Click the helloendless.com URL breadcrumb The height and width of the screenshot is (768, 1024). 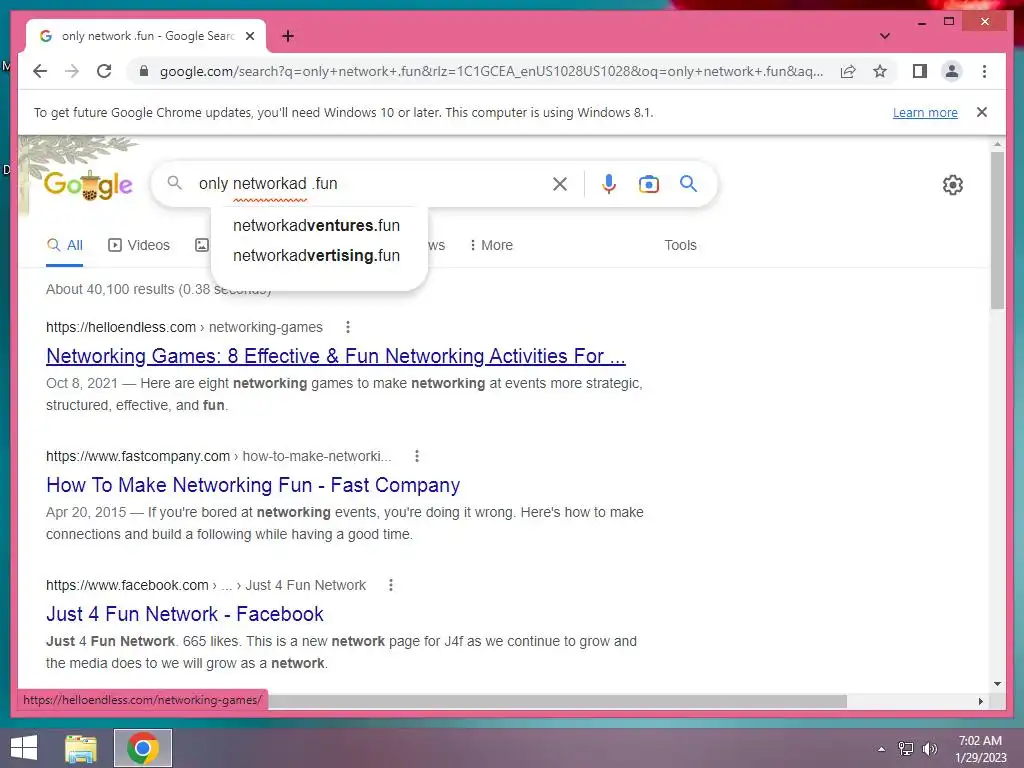point(184,327)
